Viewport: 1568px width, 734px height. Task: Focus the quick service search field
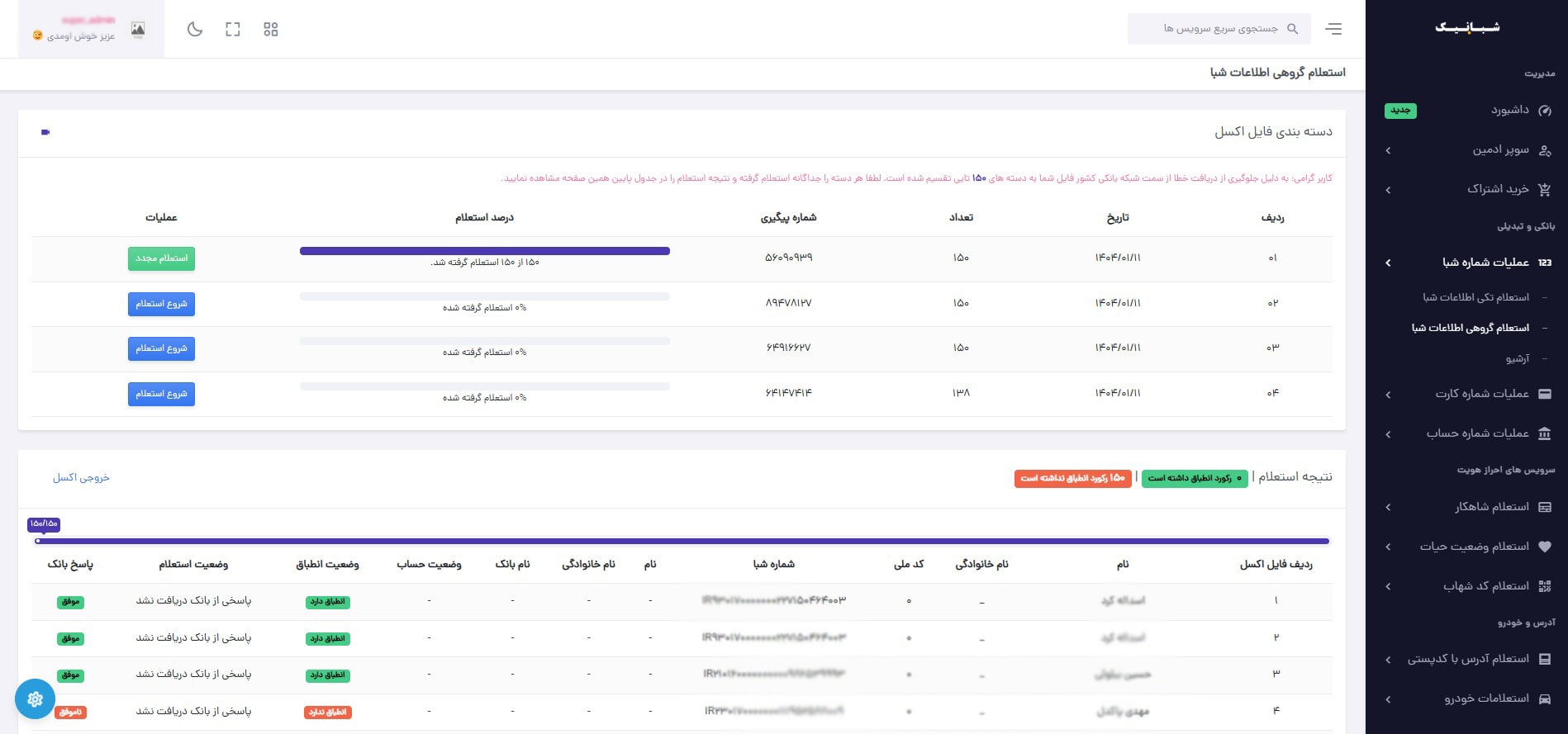click(1219, 29)
